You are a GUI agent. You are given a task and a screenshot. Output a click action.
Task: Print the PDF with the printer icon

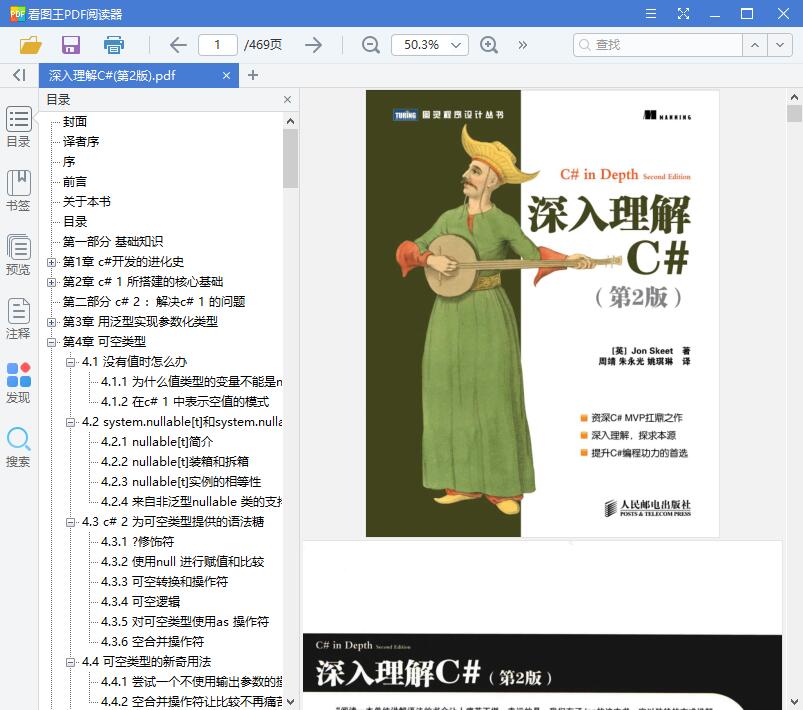tap(114, 45)
